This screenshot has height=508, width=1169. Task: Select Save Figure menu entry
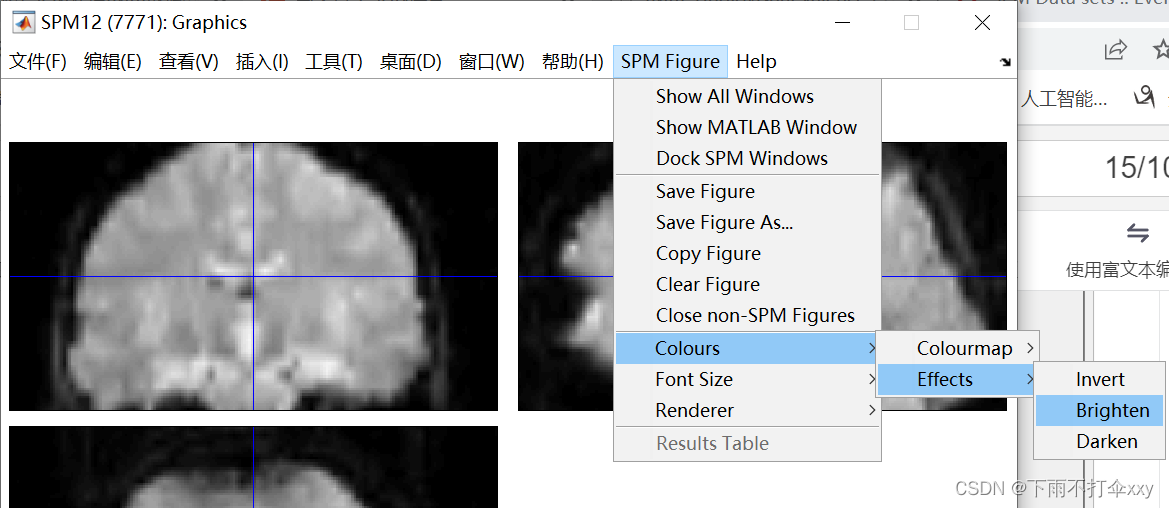tap(747, 192)
